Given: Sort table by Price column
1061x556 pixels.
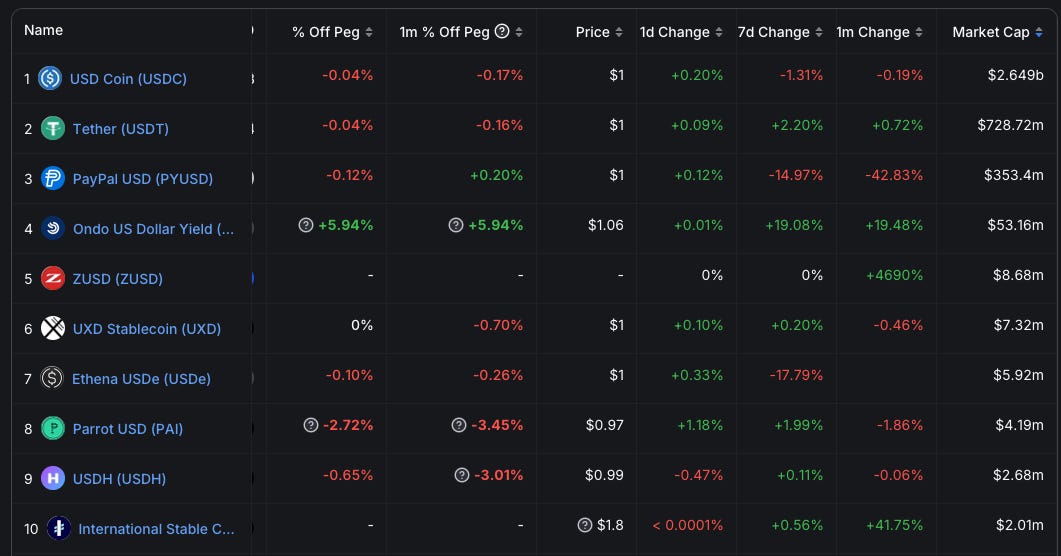Looking at the screenshot, I should pyautogui.click(x=599, y=32).
